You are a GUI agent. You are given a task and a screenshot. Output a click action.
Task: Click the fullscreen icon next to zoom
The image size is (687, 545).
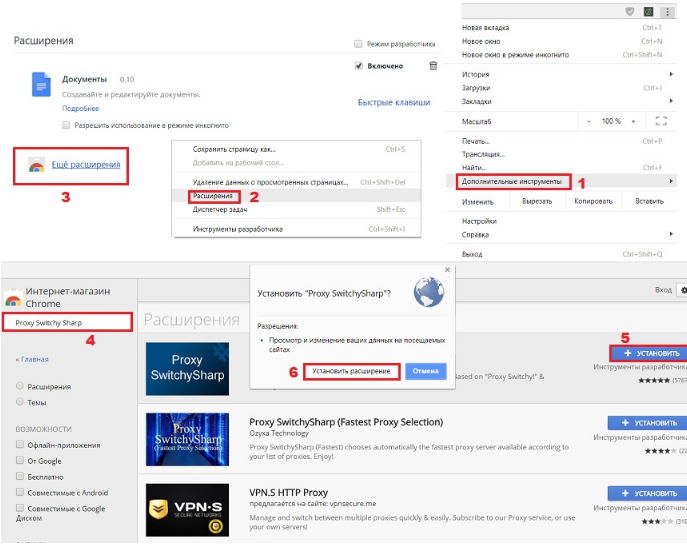click(x=660, y=121)
